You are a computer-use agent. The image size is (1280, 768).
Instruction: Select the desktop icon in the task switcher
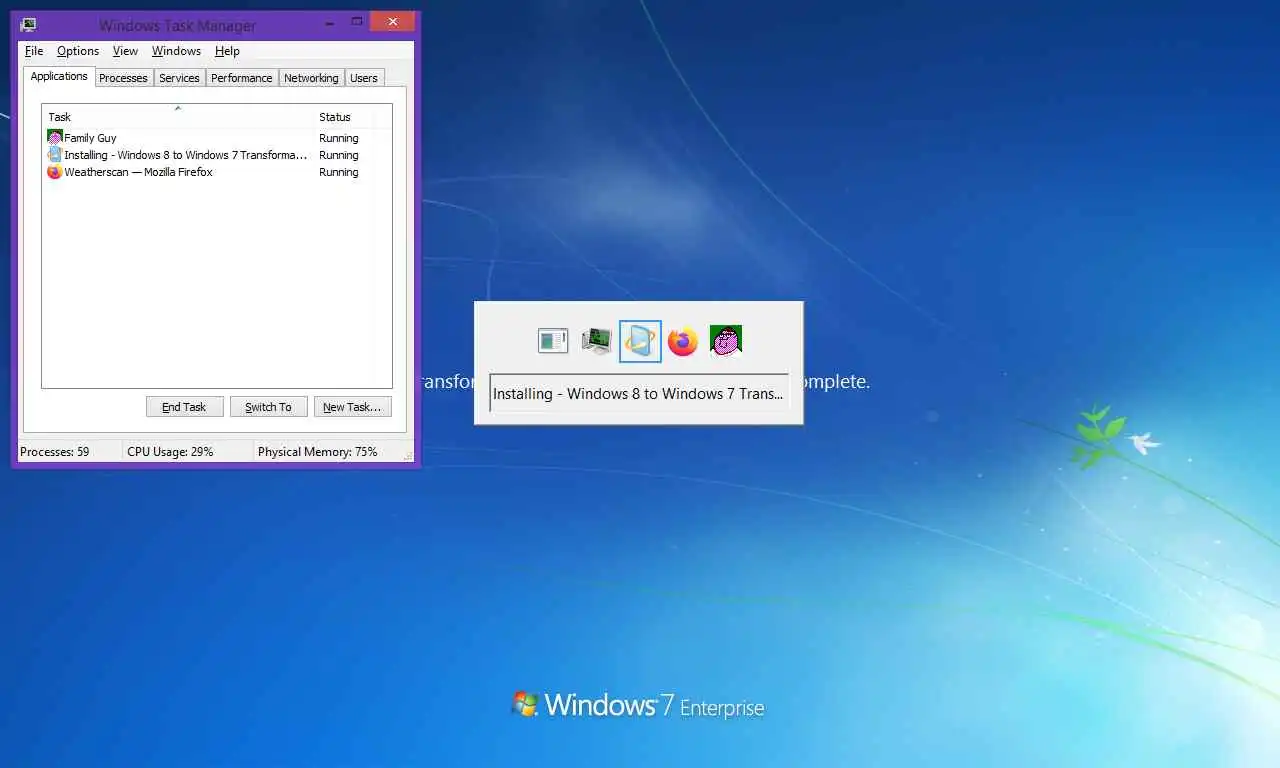click(553, 341)
